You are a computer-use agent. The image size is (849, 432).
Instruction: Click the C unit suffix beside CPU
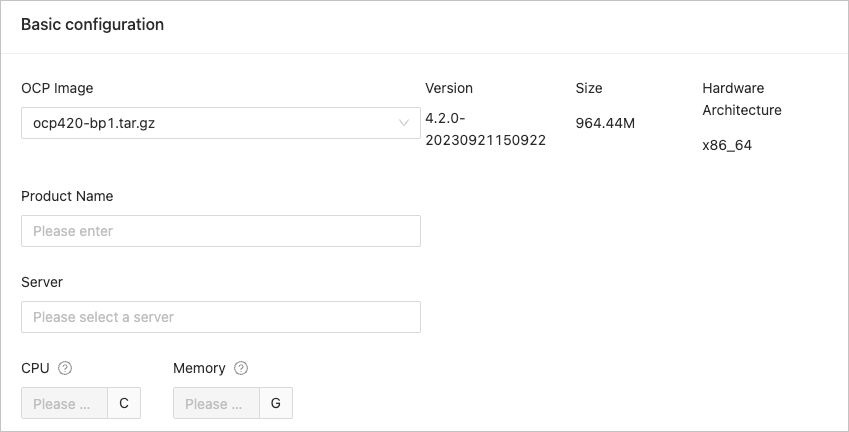(x=124, y=404)
